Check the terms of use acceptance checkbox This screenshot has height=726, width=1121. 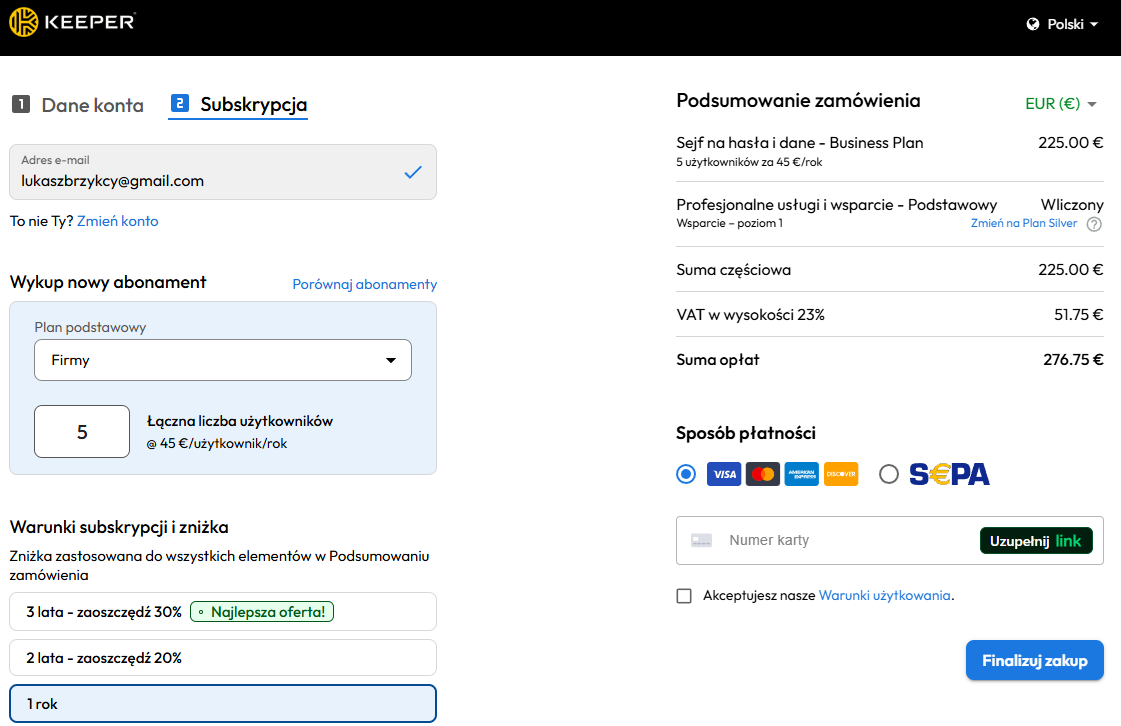684,596
